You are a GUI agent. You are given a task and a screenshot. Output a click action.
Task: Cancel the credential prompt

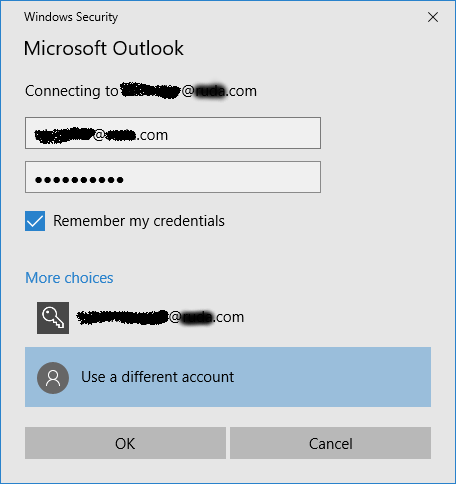(x=330, y=443)
